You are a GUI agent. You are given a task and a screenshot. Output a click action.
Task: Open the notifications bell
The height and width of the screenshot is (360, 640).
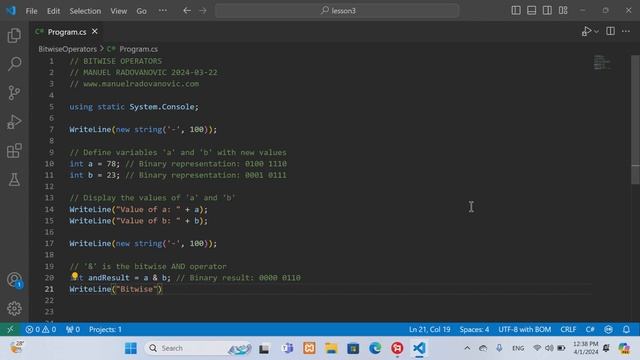pyautogui.click(x=626, y=329)
